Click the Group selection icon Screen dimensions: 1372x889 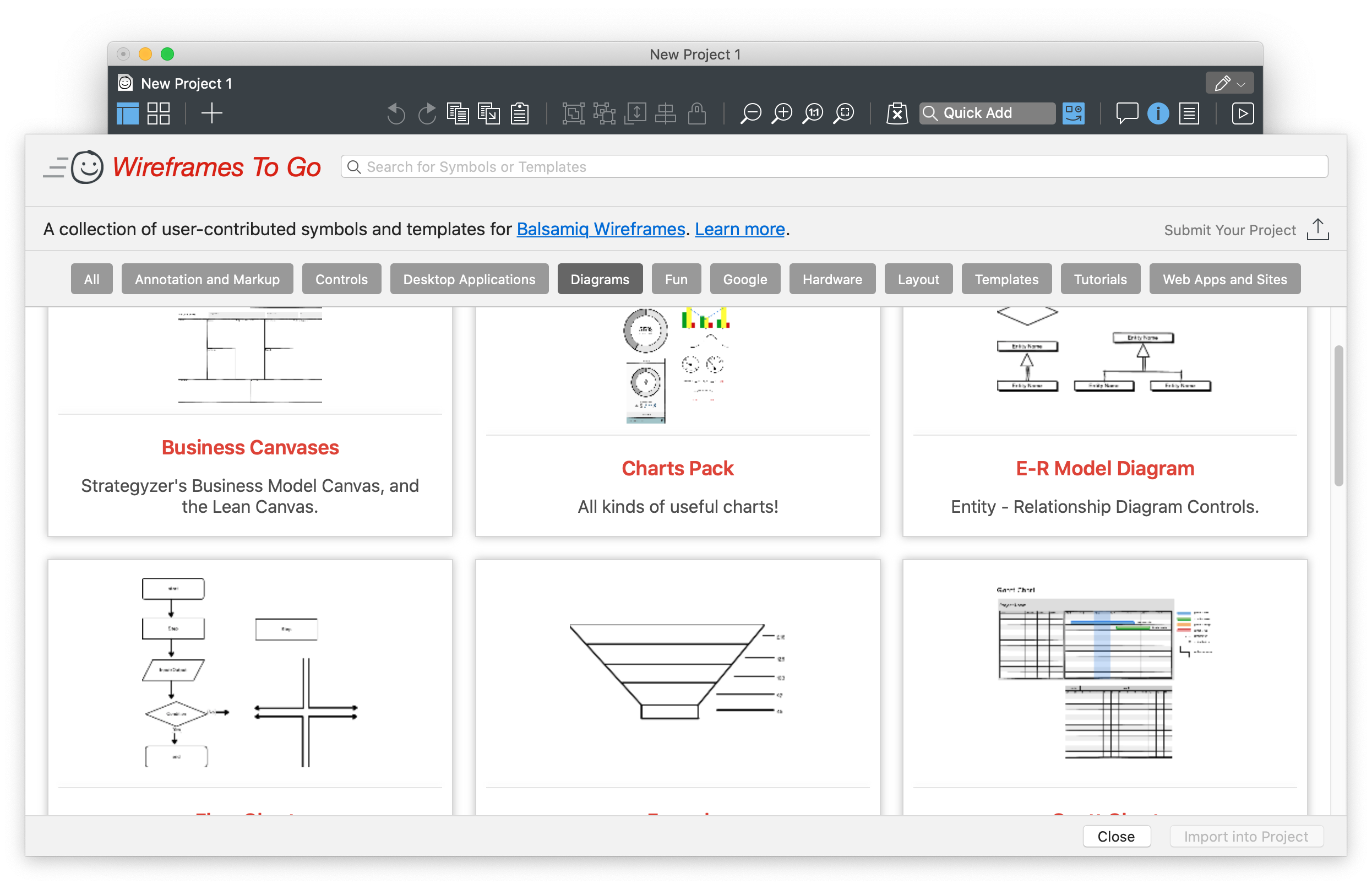(573, 113)
